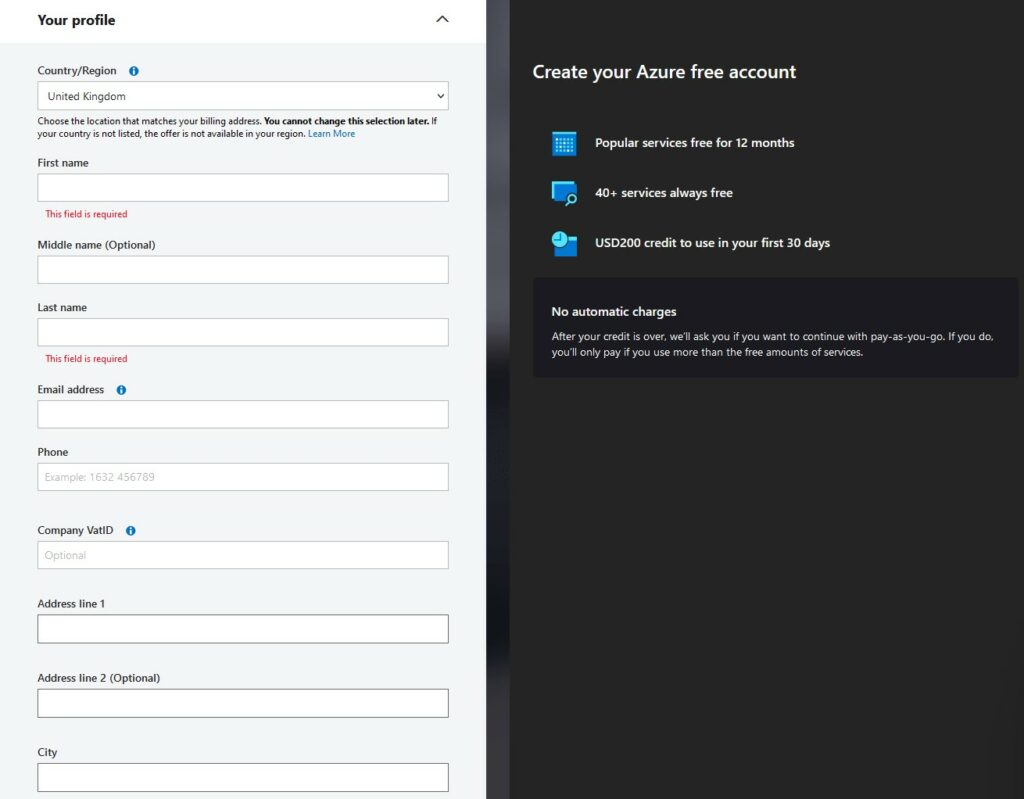Click the Country/Region info icon

tap(134, 71)
